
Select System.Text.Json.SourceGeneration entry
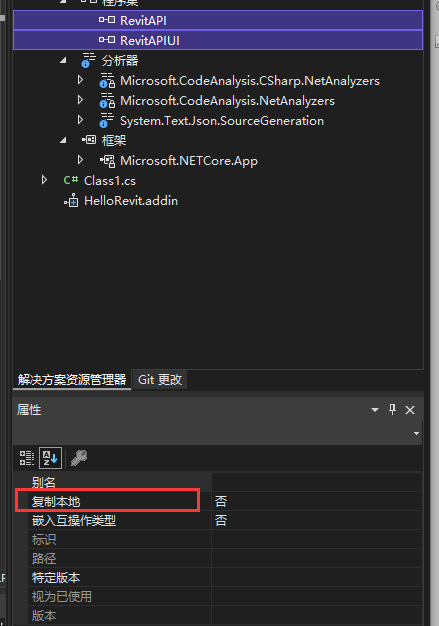coord(222,121)
